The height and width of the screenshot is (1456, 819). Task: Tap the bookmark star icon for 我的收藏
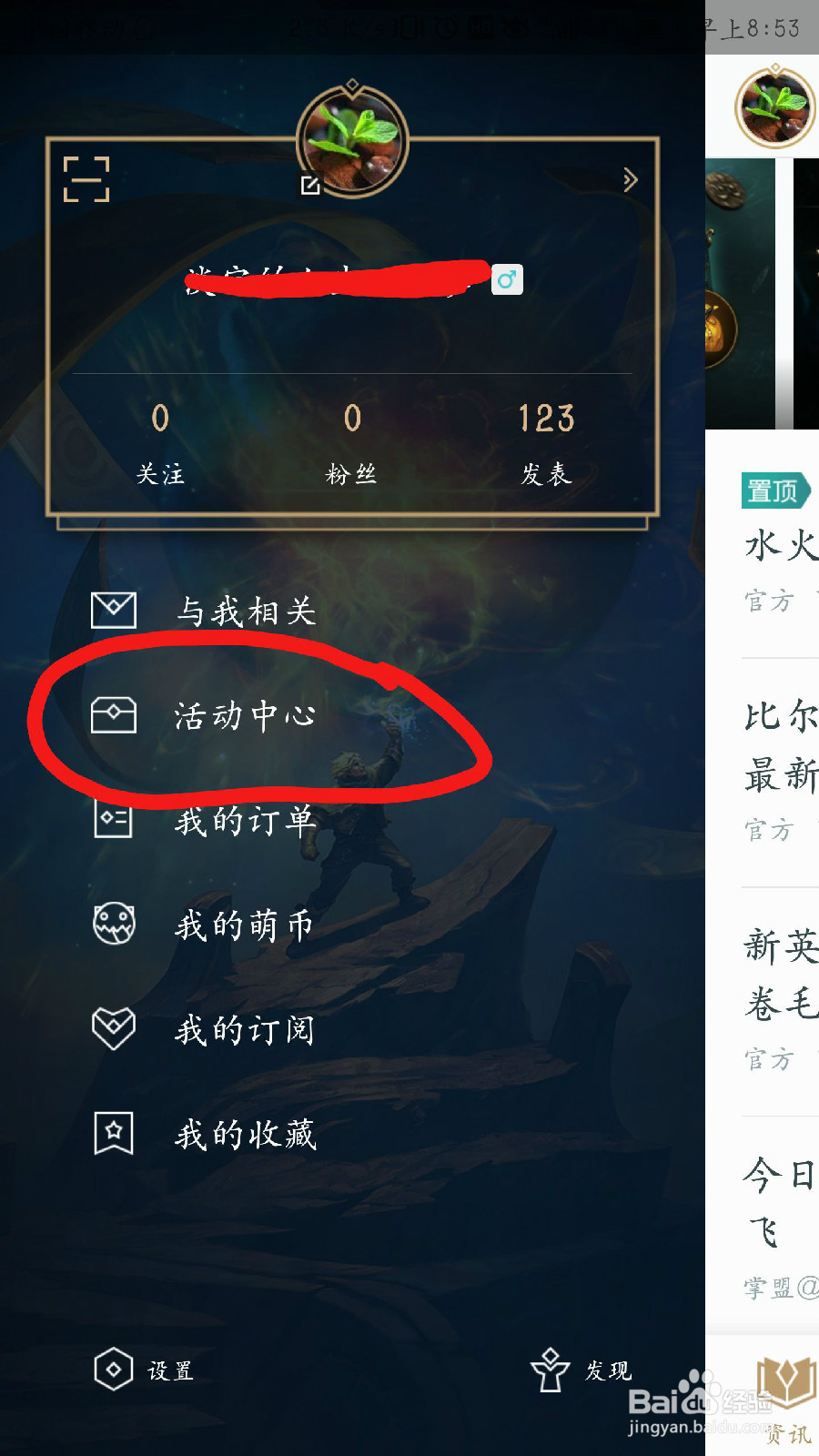pos(114,1133)
